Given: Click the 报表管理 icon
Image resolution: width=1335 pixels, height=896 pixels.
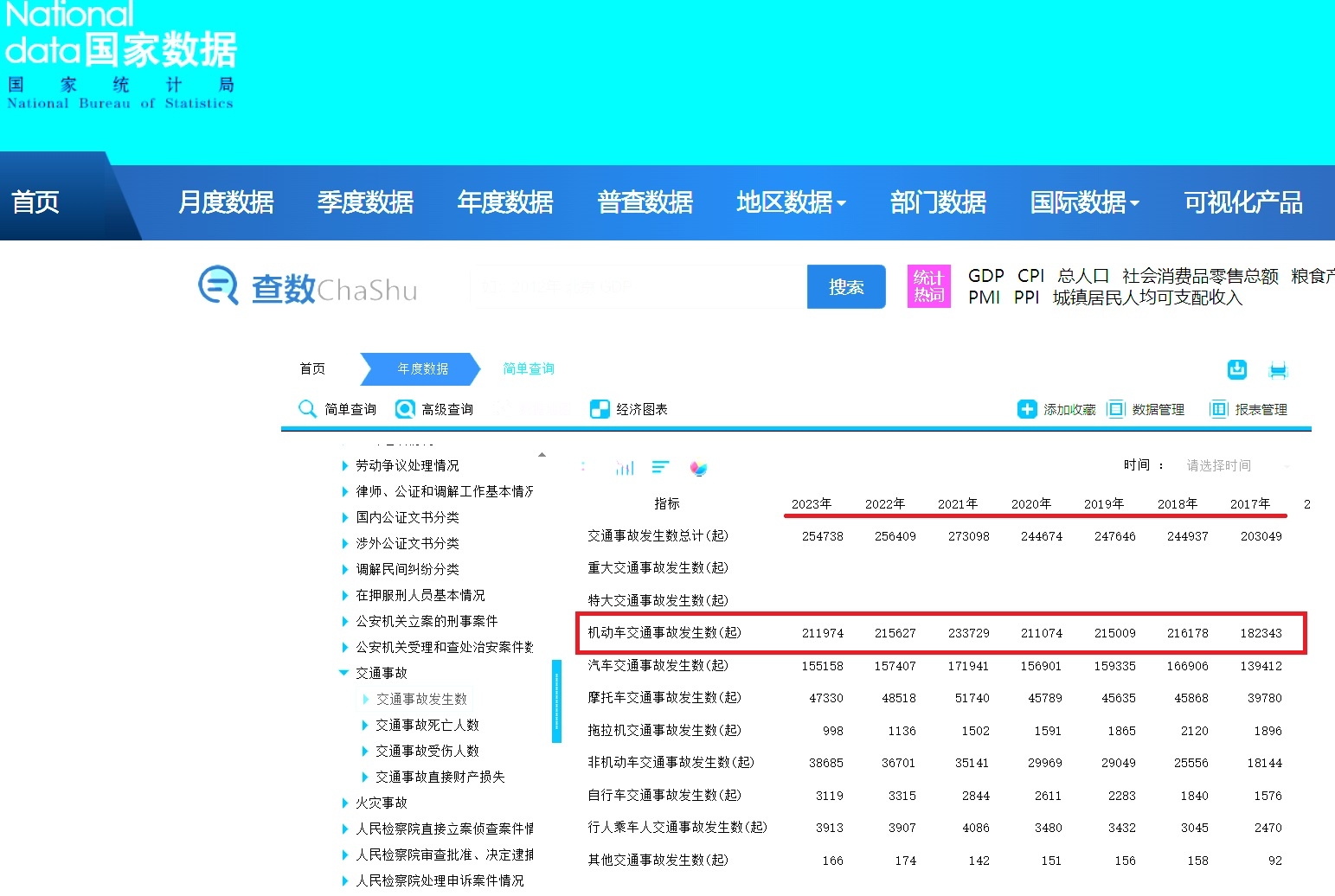Looking at the screenshot, I should [1219, 409].
